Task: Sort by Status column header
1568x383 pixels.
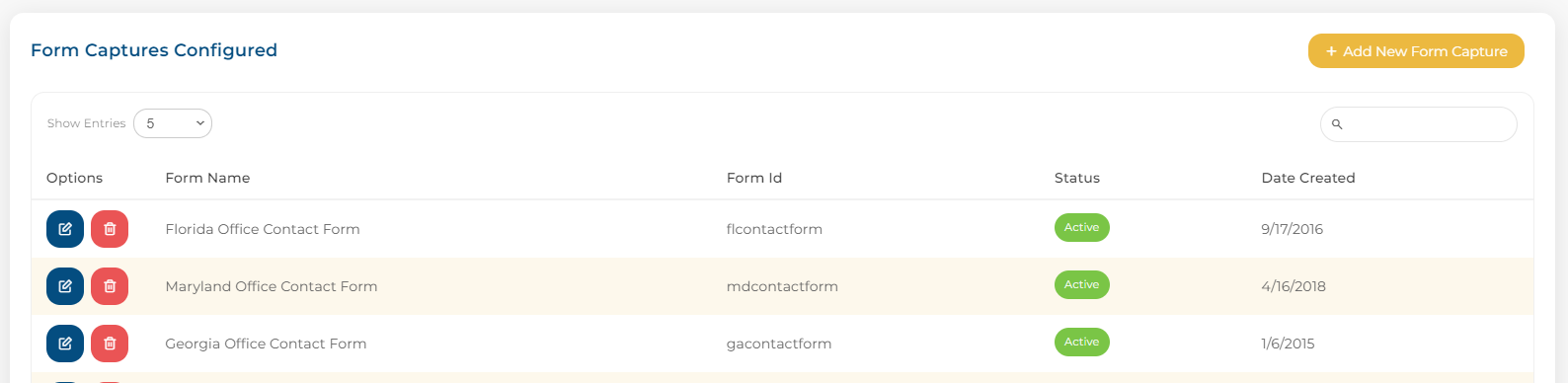Action: pos(1077,178)
